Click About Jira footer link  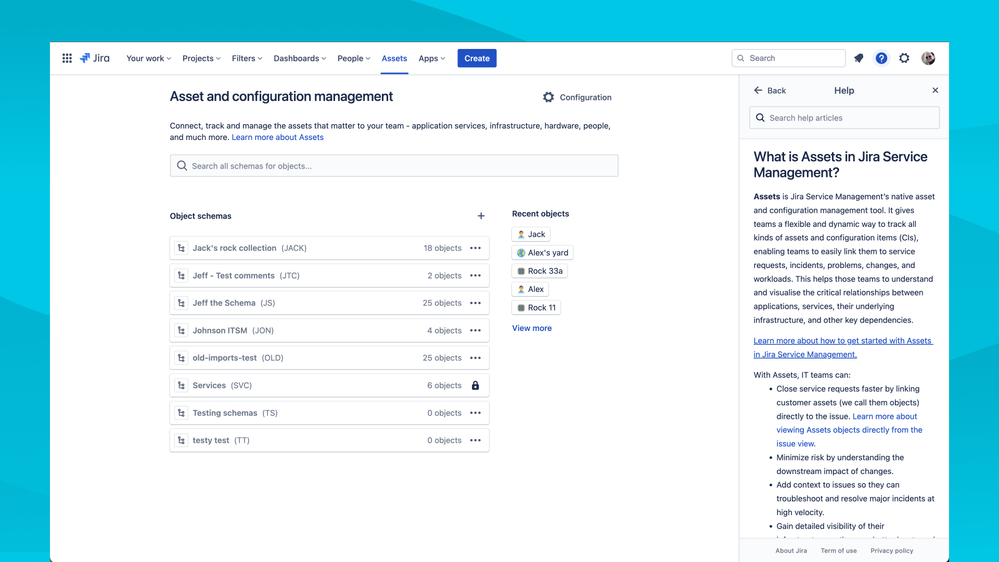pyautogui.click(x=791, y=551)
